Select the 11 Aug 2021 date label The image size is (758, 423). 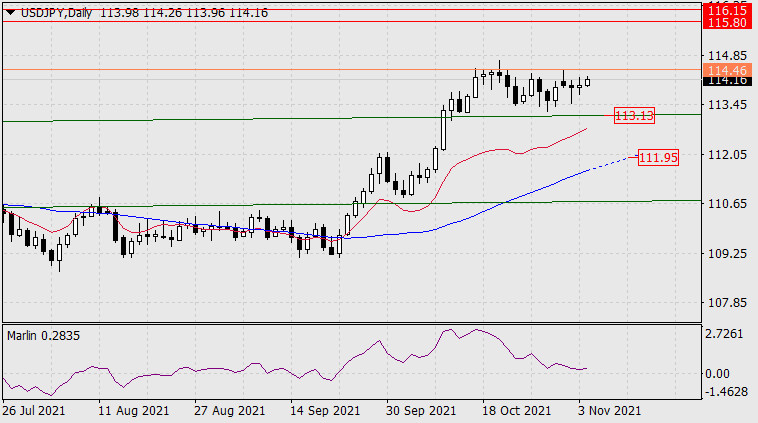(133, 411)
